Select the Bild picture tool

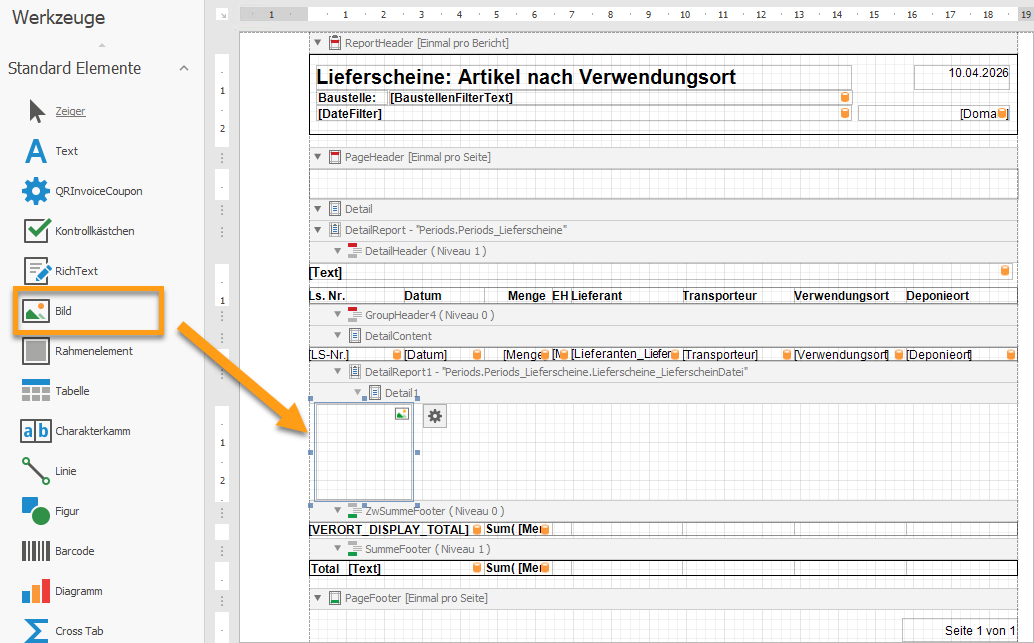[x=46, y=311]
